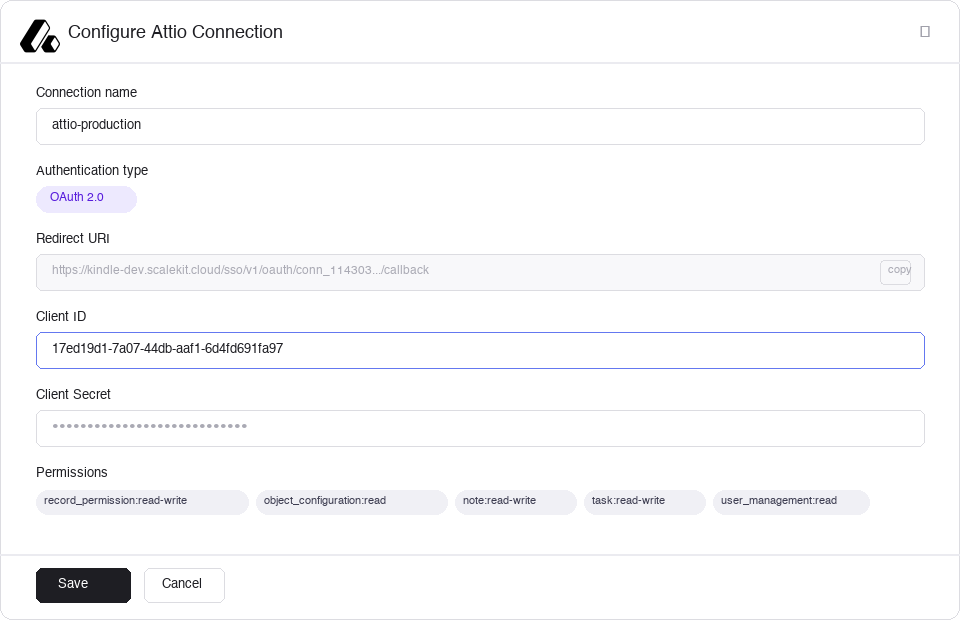960x620 pixels.
Task: Toggle the note:read-write permission
Action: pyautogui.click(x=515, y=501)
